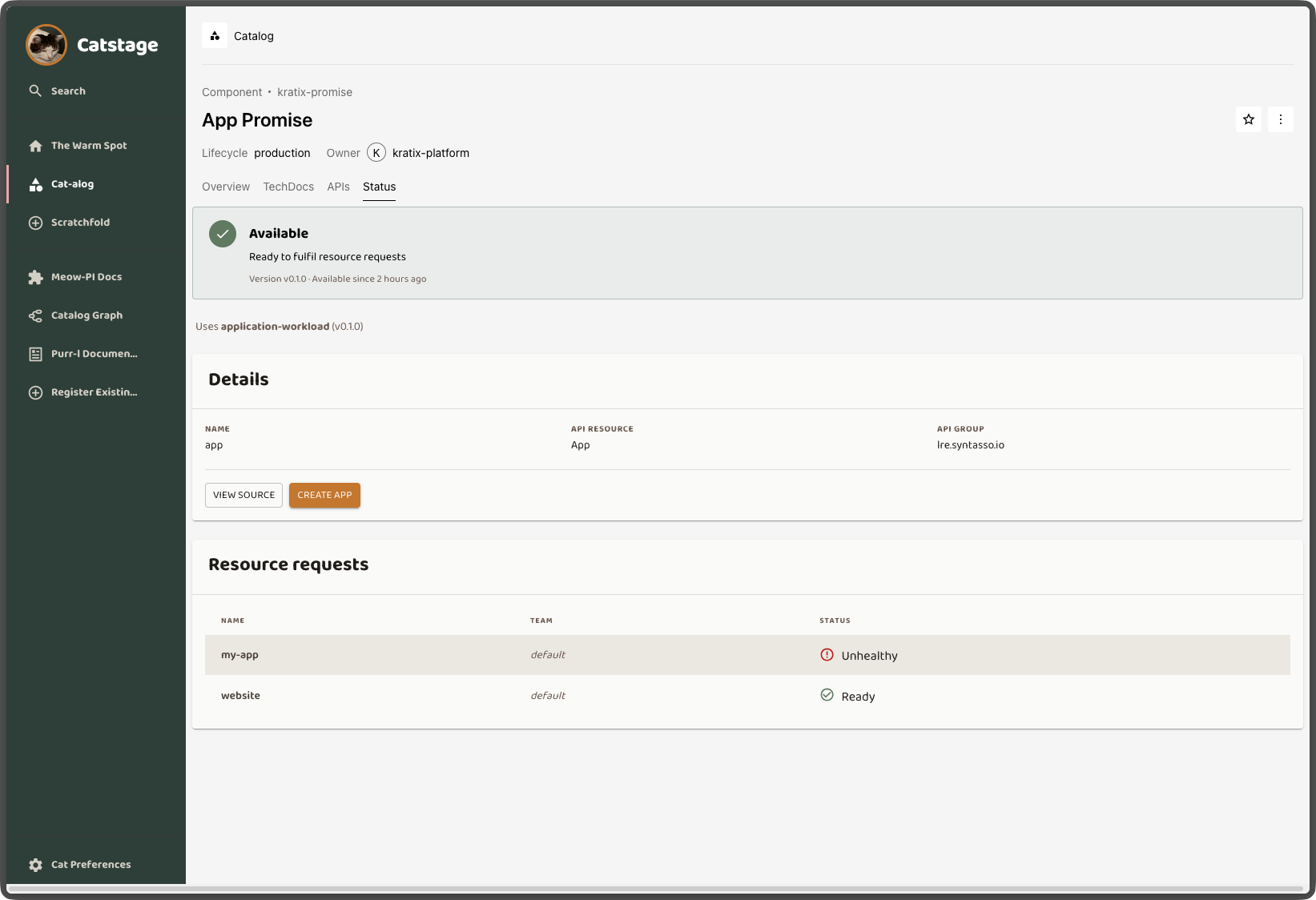The width and height of the screenshot is (1316, 900).
Task: Click the red Unhealthy status icon
Action: coord(827,655)
